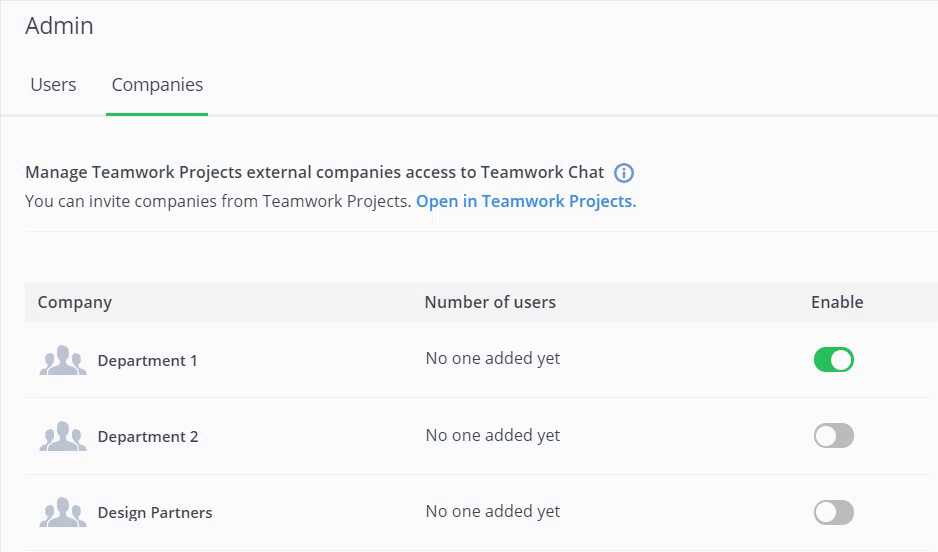Viewport: 938px width, 552px height.
Task: Click Department 2's 'No one added yet' text
Action: click(x=492, y=435)
